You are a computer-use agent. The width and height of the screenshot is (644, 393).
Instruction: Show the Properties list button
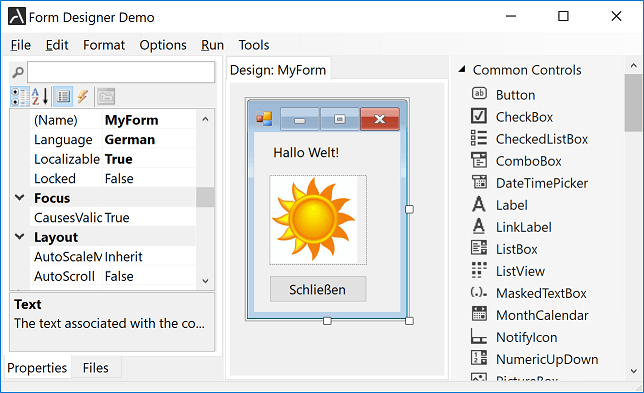(x=63, y=97)
